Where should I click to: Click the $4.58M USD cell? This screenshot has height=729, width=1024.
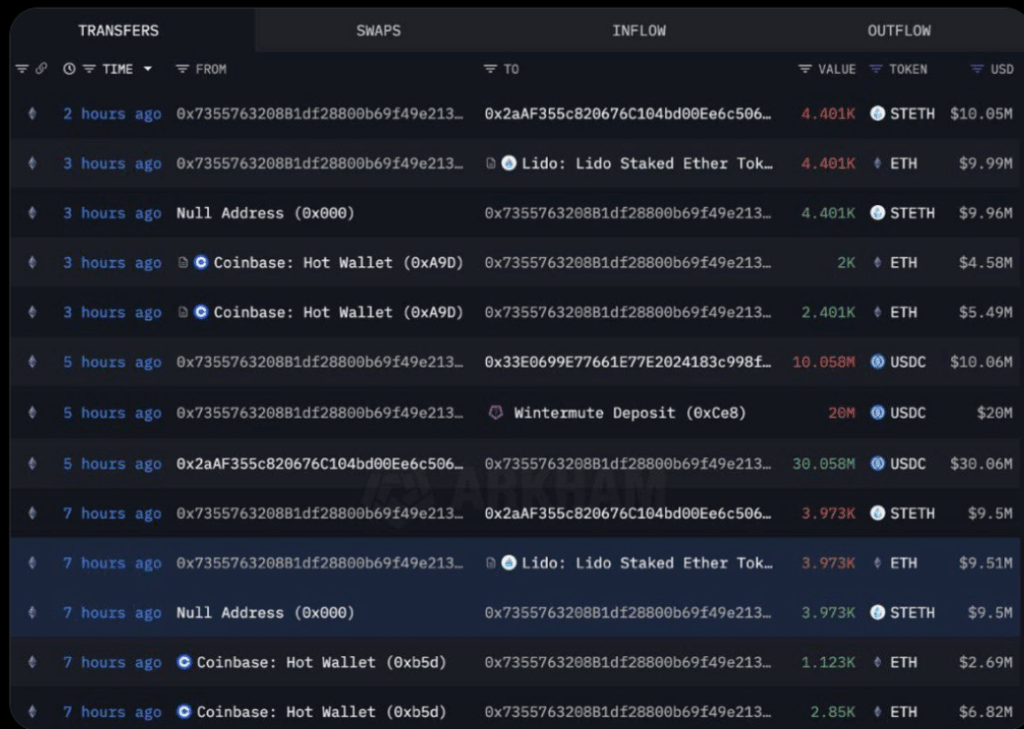pyautogui.click(x=986, y=263)
